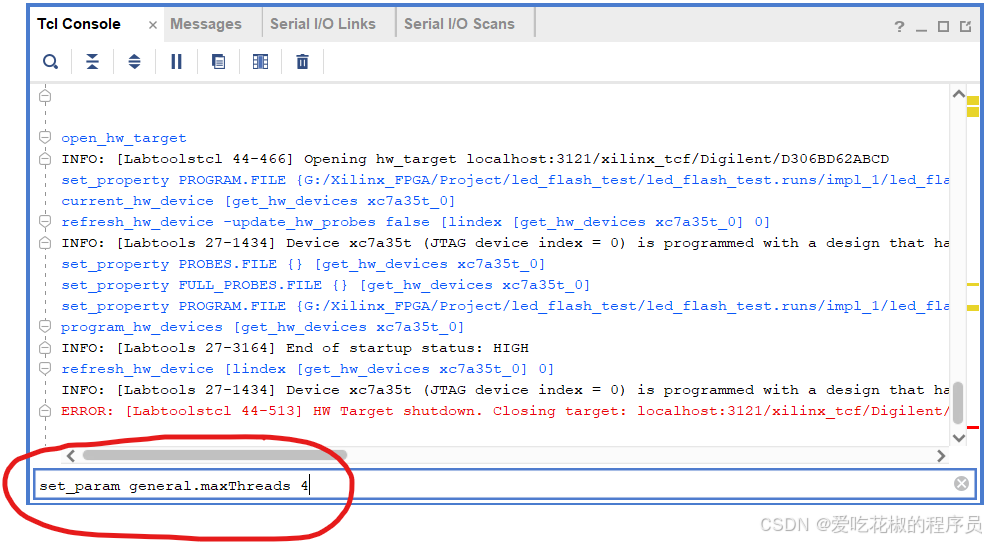This screenshot has width=986, height=542.
Task: Click the Expand All toolbar icon
Action: coord(135,62)
